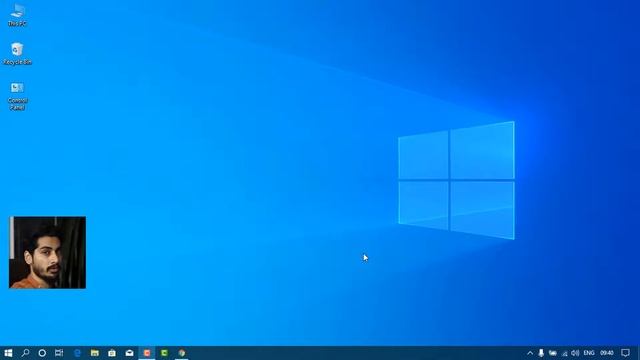Show hidden system tray icons

530,353
